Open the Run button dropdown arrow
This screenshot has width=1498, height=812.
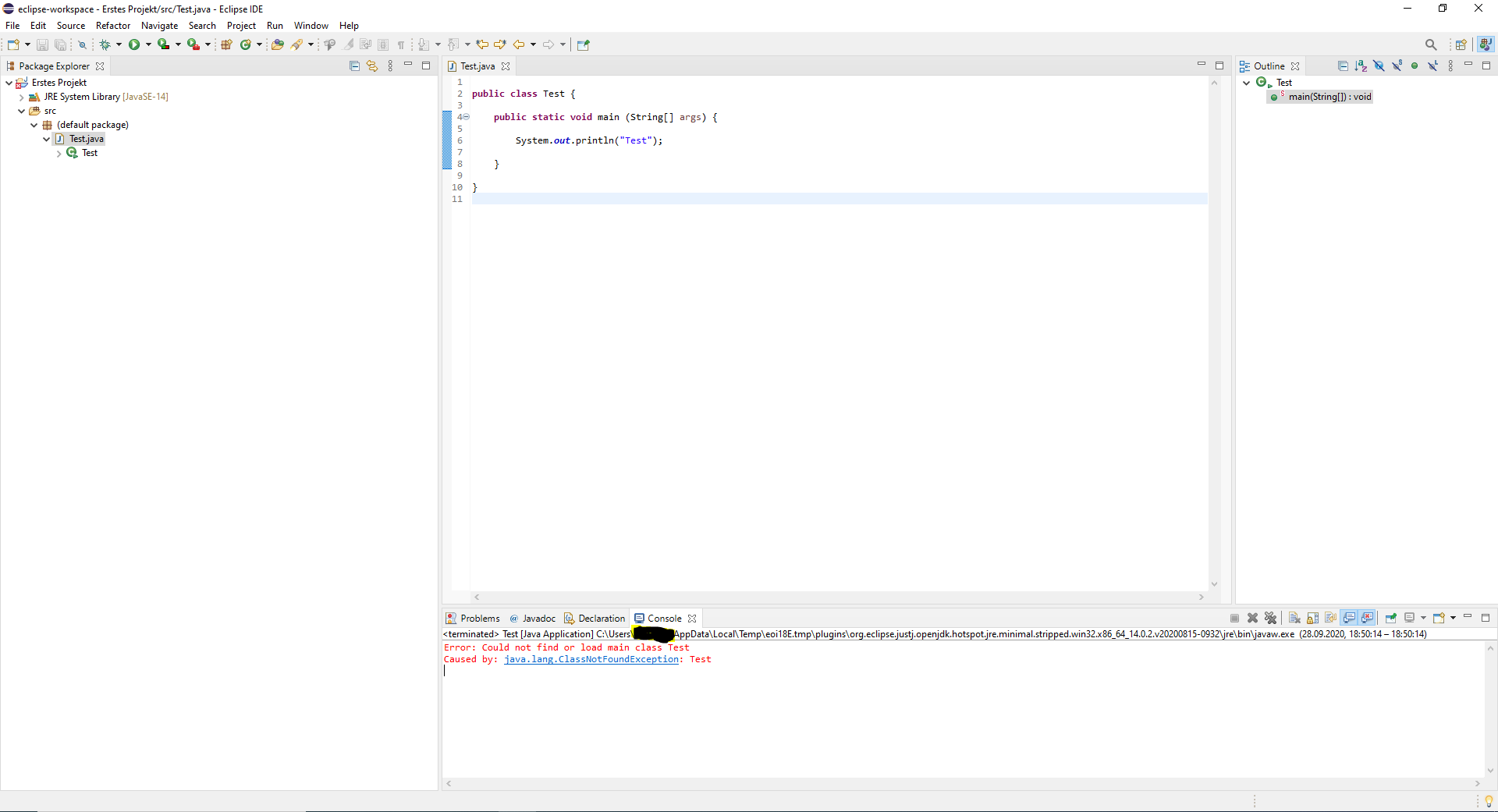(x=148, y=44)
